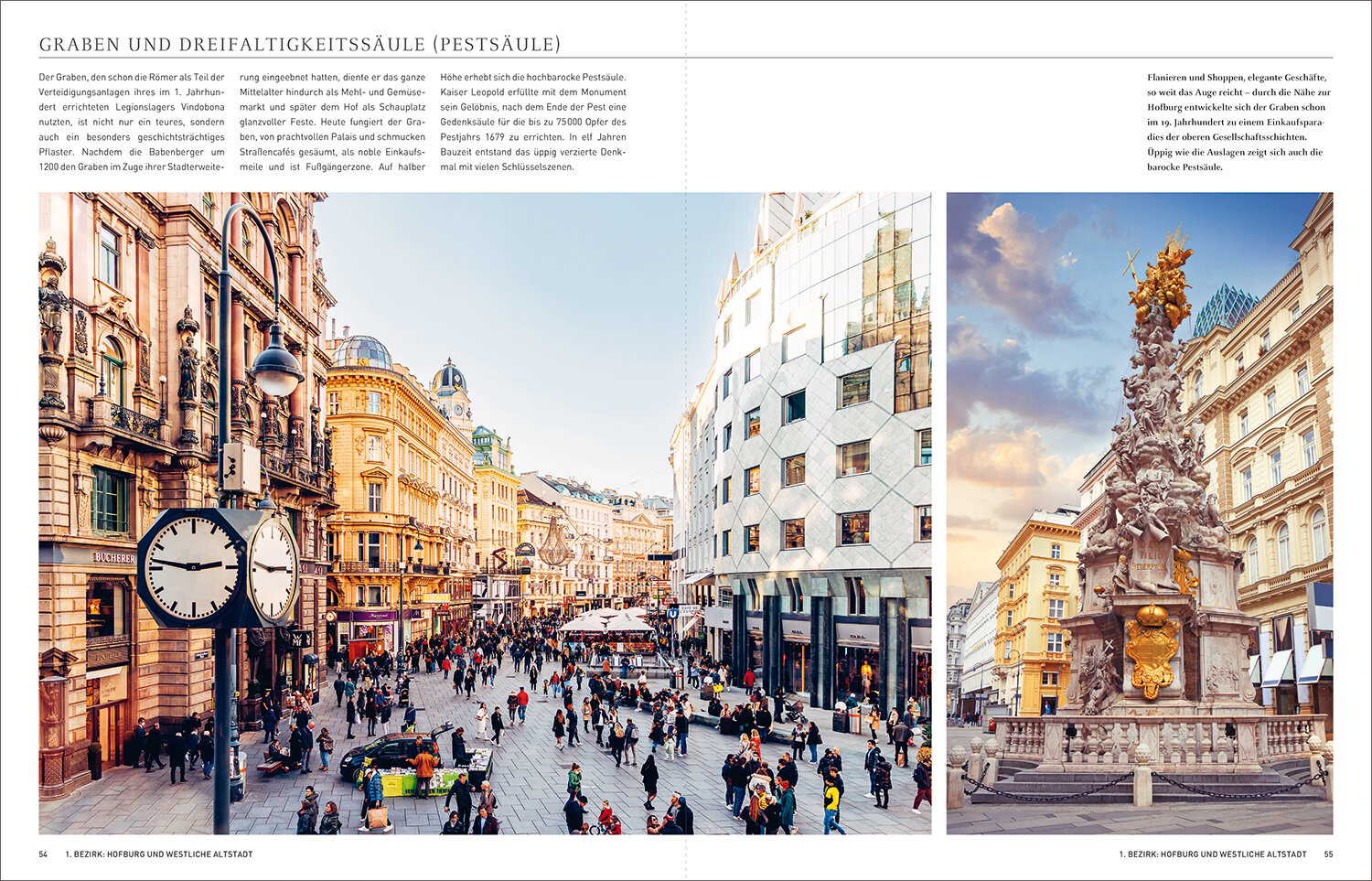Click the left page footer 1. Bezirk text
Image resolution: width=1372 pixels, height=881 pixels.
coord(159,854)
